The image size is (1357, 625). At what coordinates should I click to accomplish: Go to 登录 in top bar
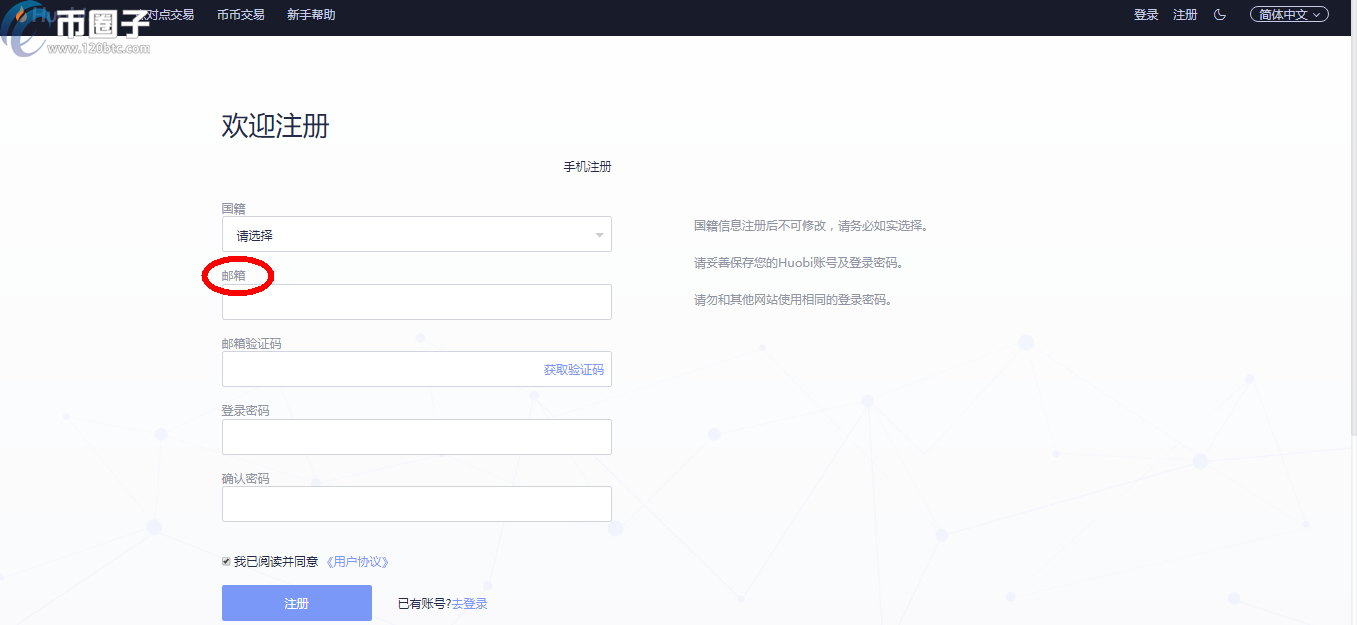pos(1146,15)
